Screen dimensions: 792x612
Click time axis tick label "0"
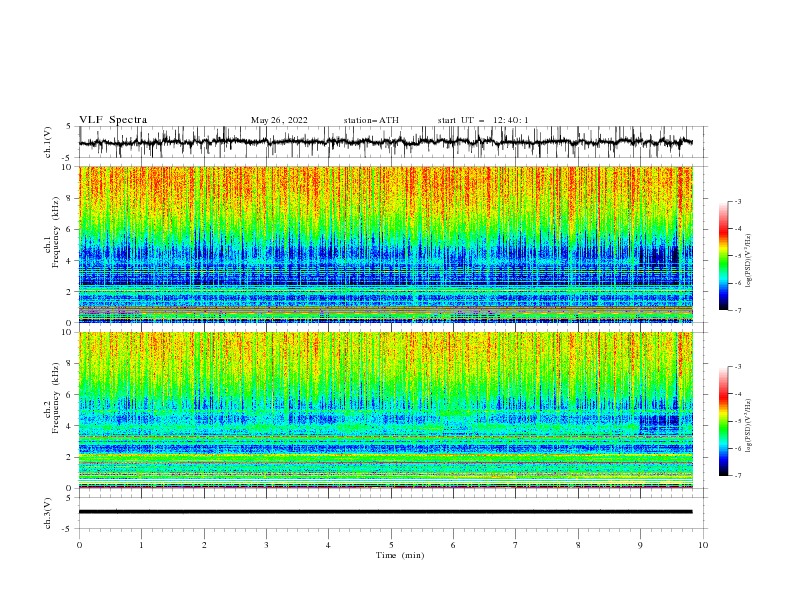click(79, 545)
